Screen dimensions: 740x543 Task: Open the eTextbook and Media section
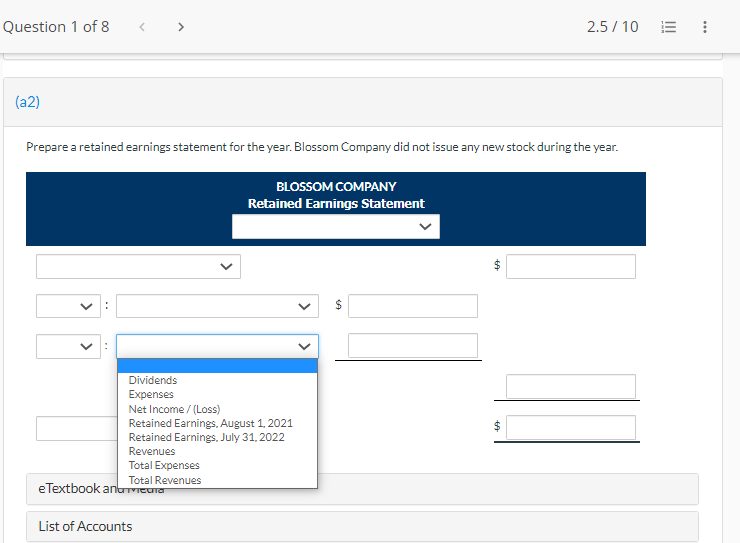[362, 489]
